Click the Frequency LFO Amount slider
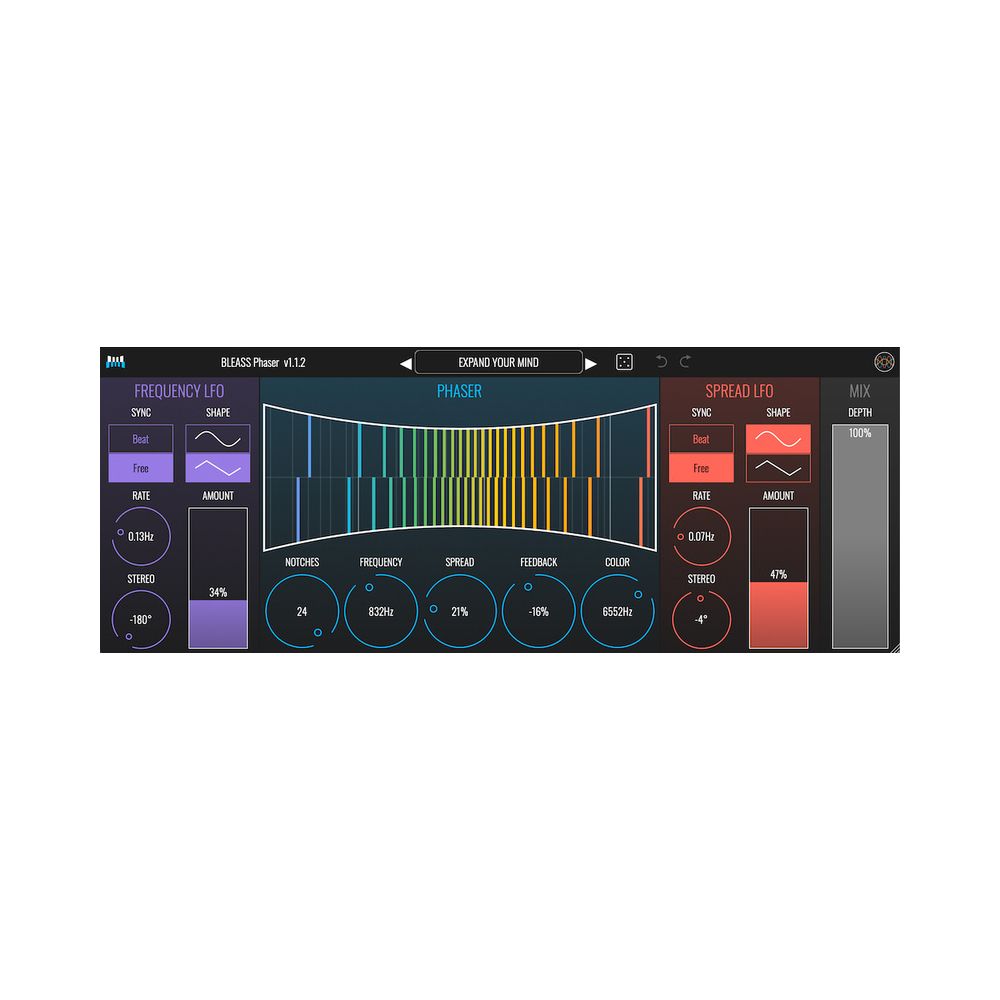 (x=218, y=578)
